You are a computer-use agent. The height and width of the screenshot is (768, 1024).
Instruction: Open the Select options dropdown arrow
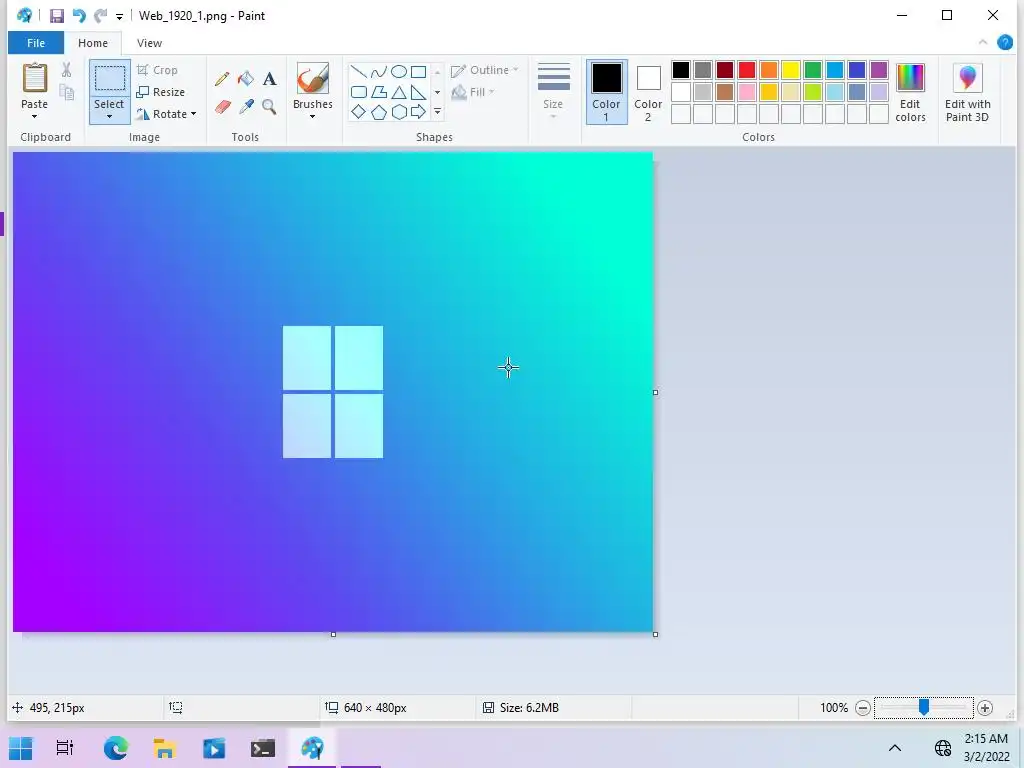click(x=109, y=117)
